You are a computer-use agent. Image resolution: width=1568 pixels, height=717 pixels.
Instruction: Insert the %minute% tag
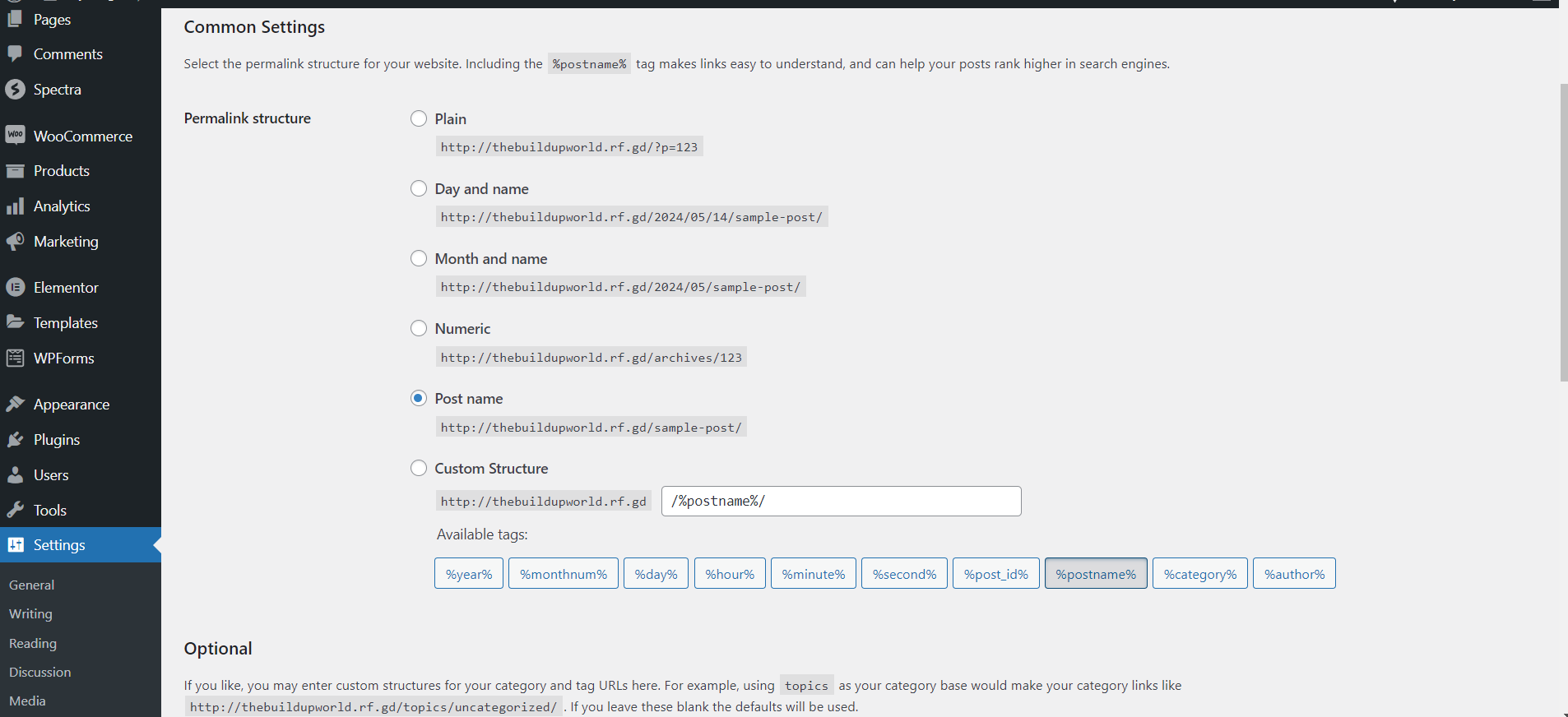coord(814,574)
